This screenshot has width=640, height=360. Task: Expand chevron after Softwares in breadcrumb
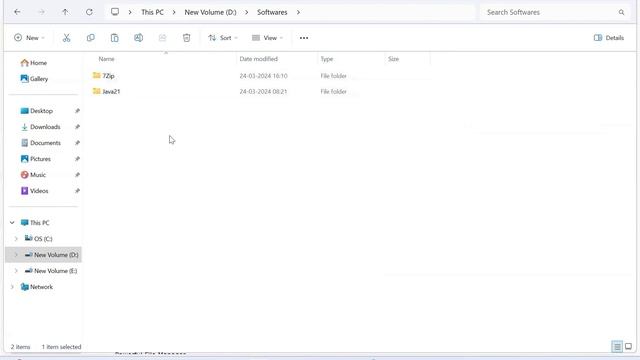[x=298, y=12]
